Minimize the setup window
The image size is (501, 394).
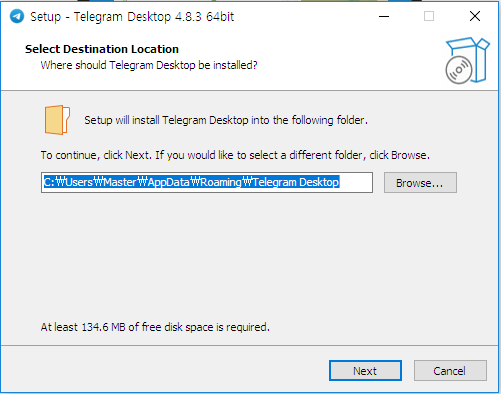pyautogui.click(x=384, y=16)
